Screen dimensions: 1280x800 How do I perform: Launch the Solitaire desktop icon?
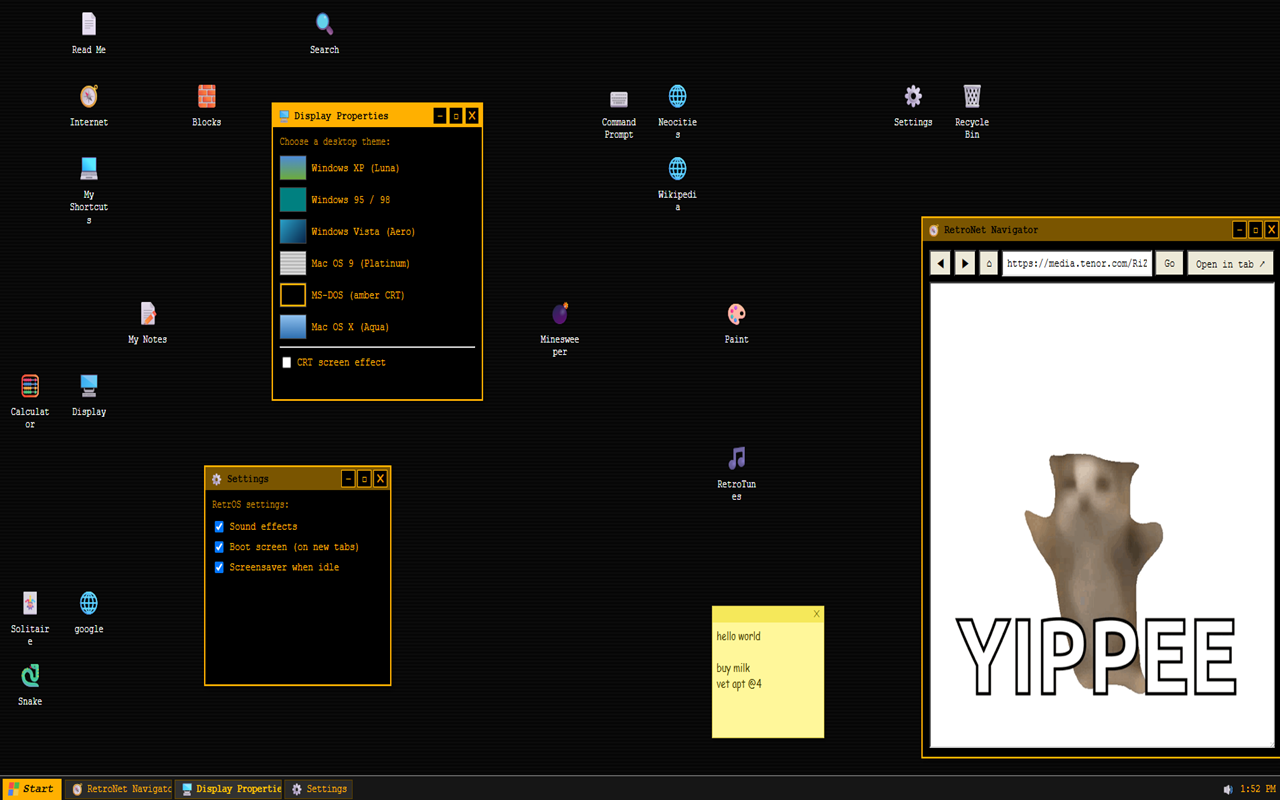30,618
